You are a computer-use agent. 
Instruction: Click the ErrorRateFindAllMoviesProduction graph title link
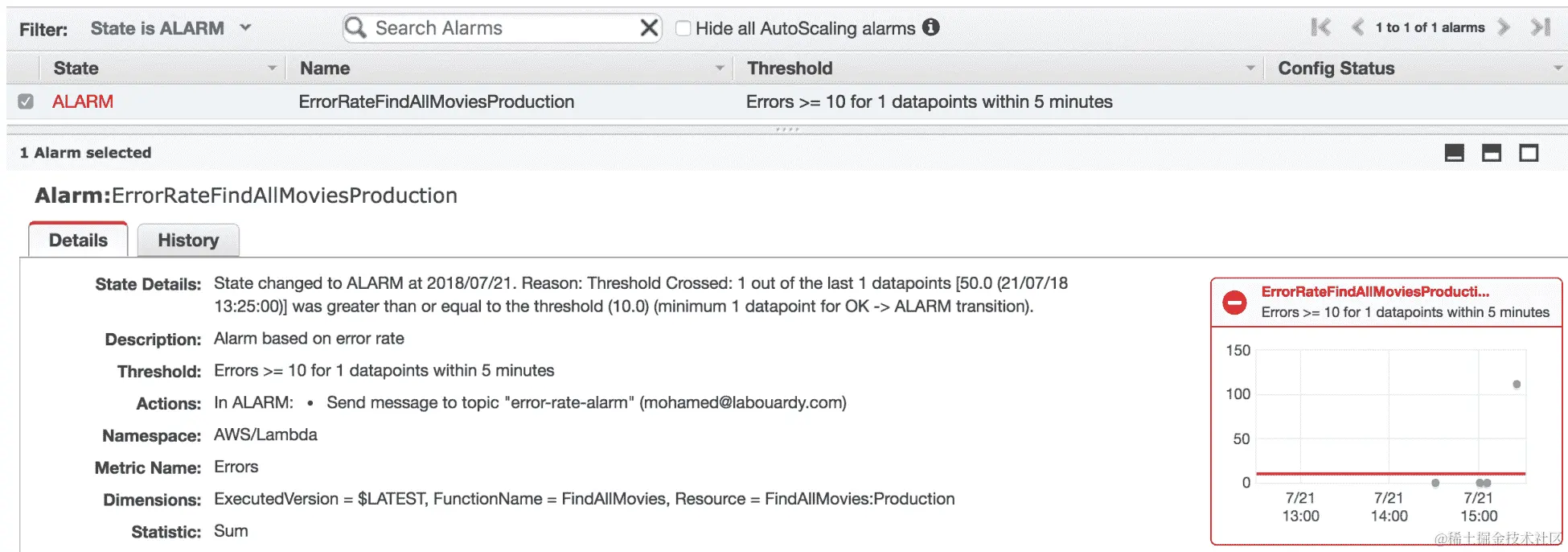click(1375, 291)
